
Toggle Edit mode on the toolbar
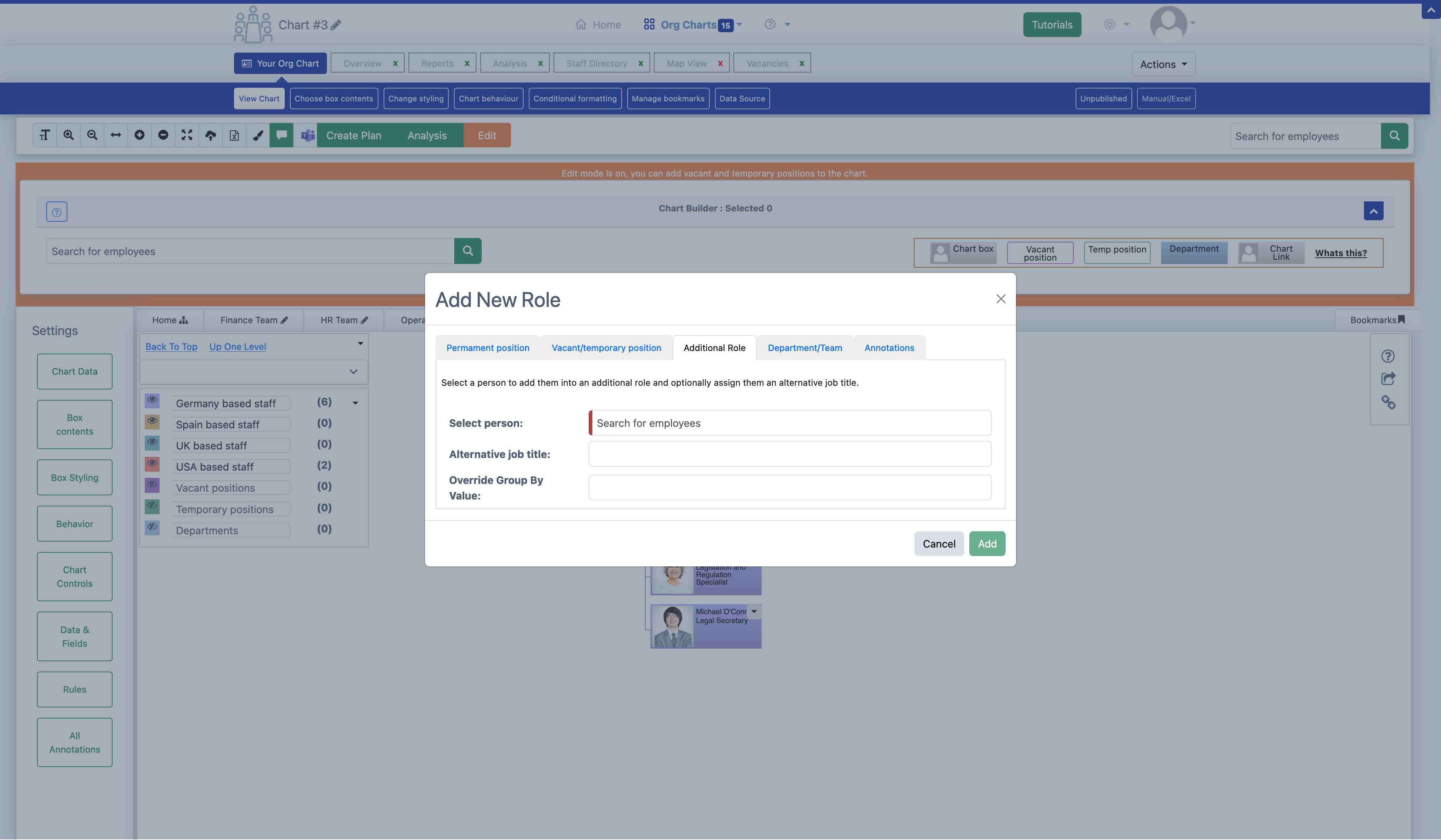(x=486, y=135)
